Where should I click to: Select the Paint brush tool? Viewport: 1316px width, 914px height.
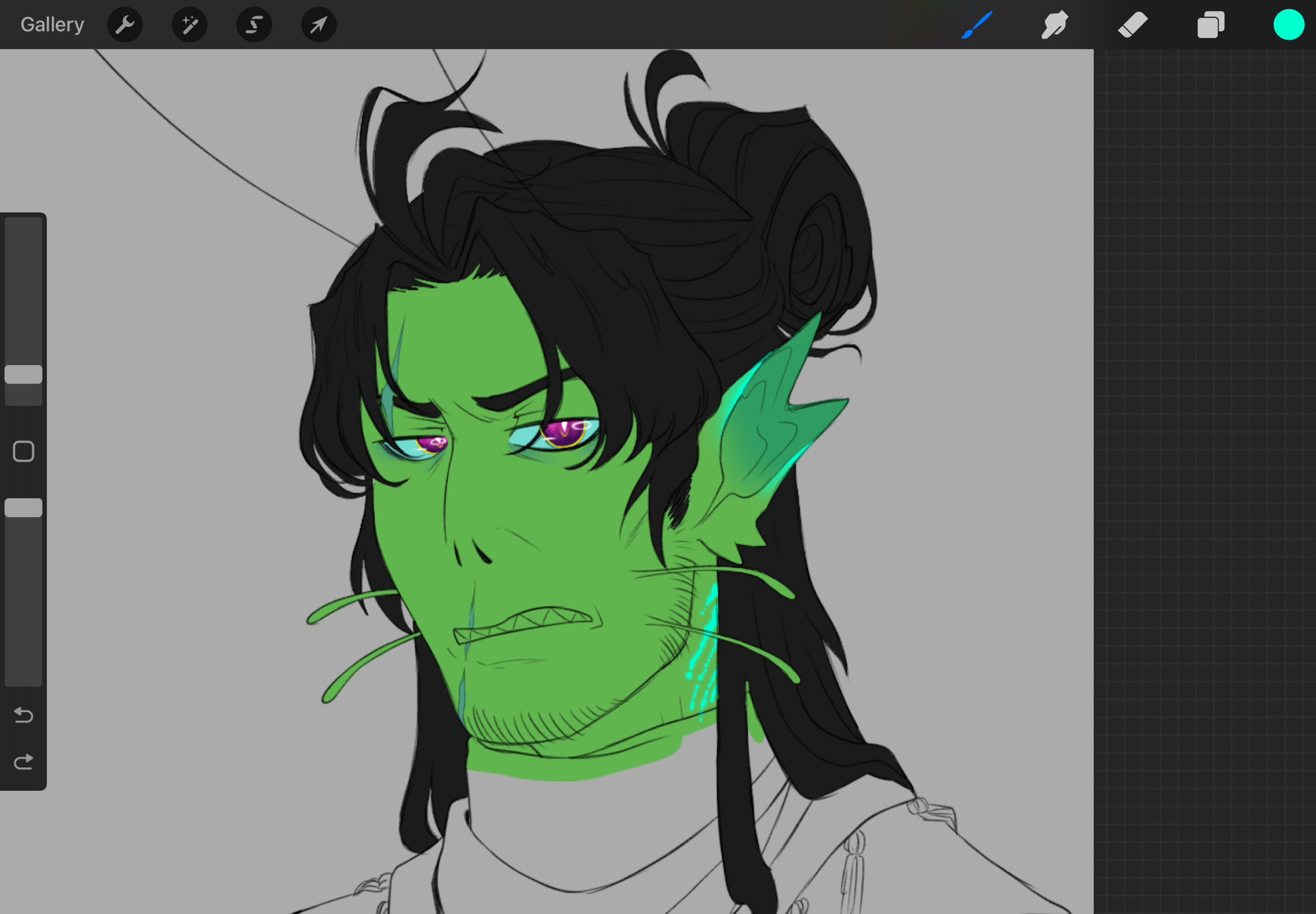click(x=976, y=25)
